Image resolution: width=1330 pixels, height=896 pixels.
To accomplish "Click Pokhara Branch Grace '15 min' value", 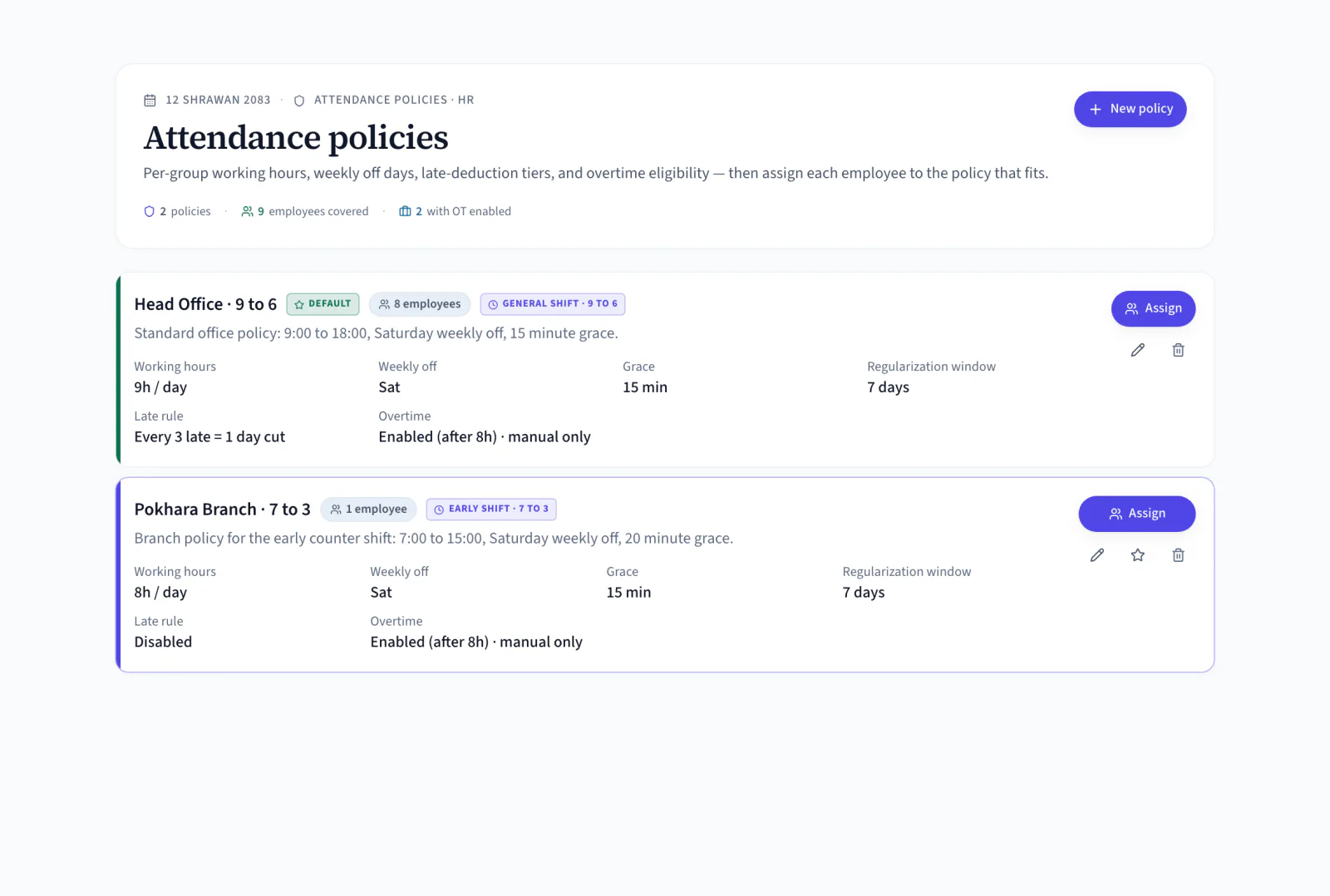I will click(x=628, y=593).
